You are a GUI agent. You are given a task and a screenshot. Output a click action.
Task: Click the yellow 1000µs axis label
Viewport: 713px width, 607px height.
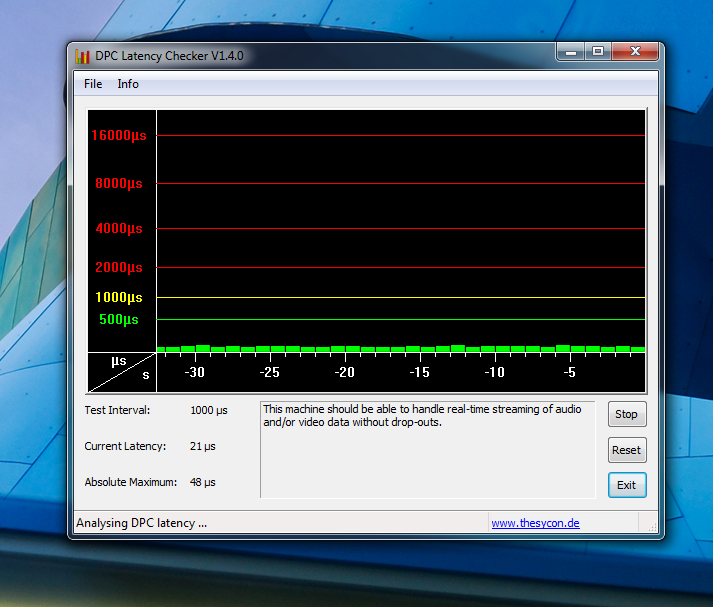tap(119, 298)
